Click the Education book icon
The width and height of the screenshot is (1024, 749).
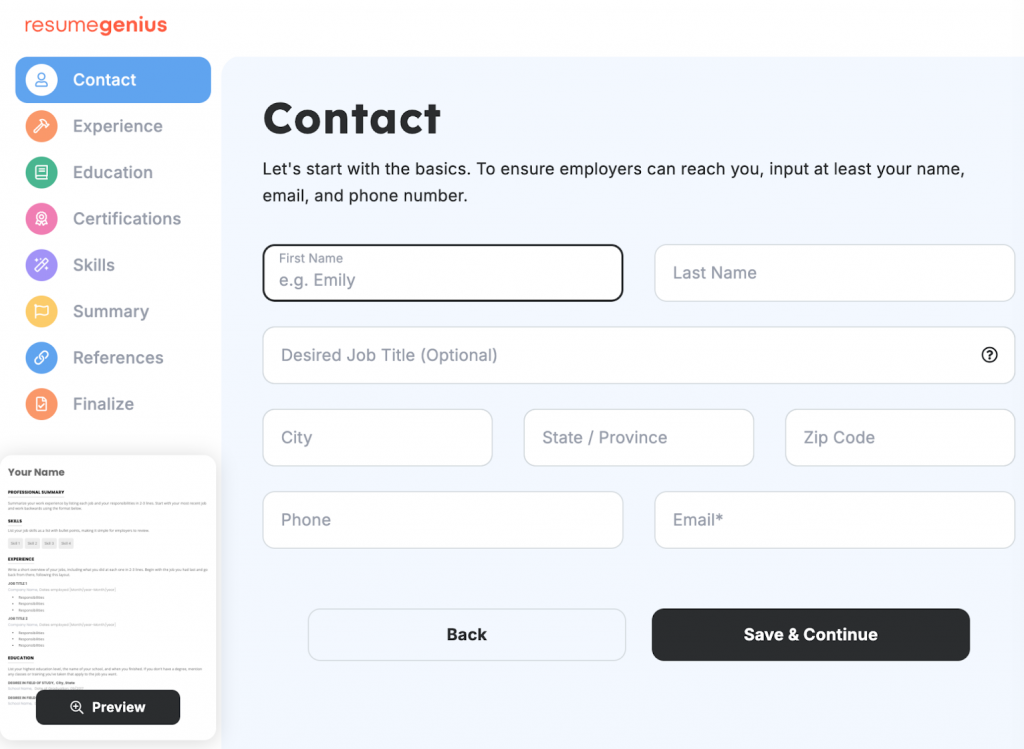41,172
